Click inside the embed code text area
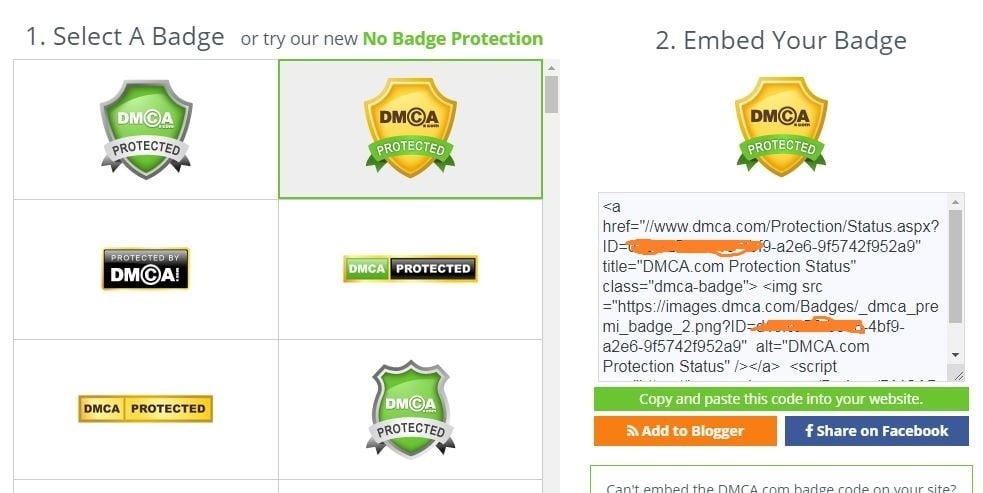The width and height of the screenshot is (983, 493). point(770,290)
